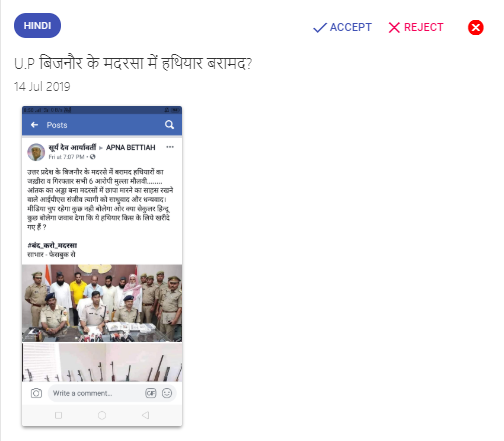Open the police press conference photo

pos(102,303)
